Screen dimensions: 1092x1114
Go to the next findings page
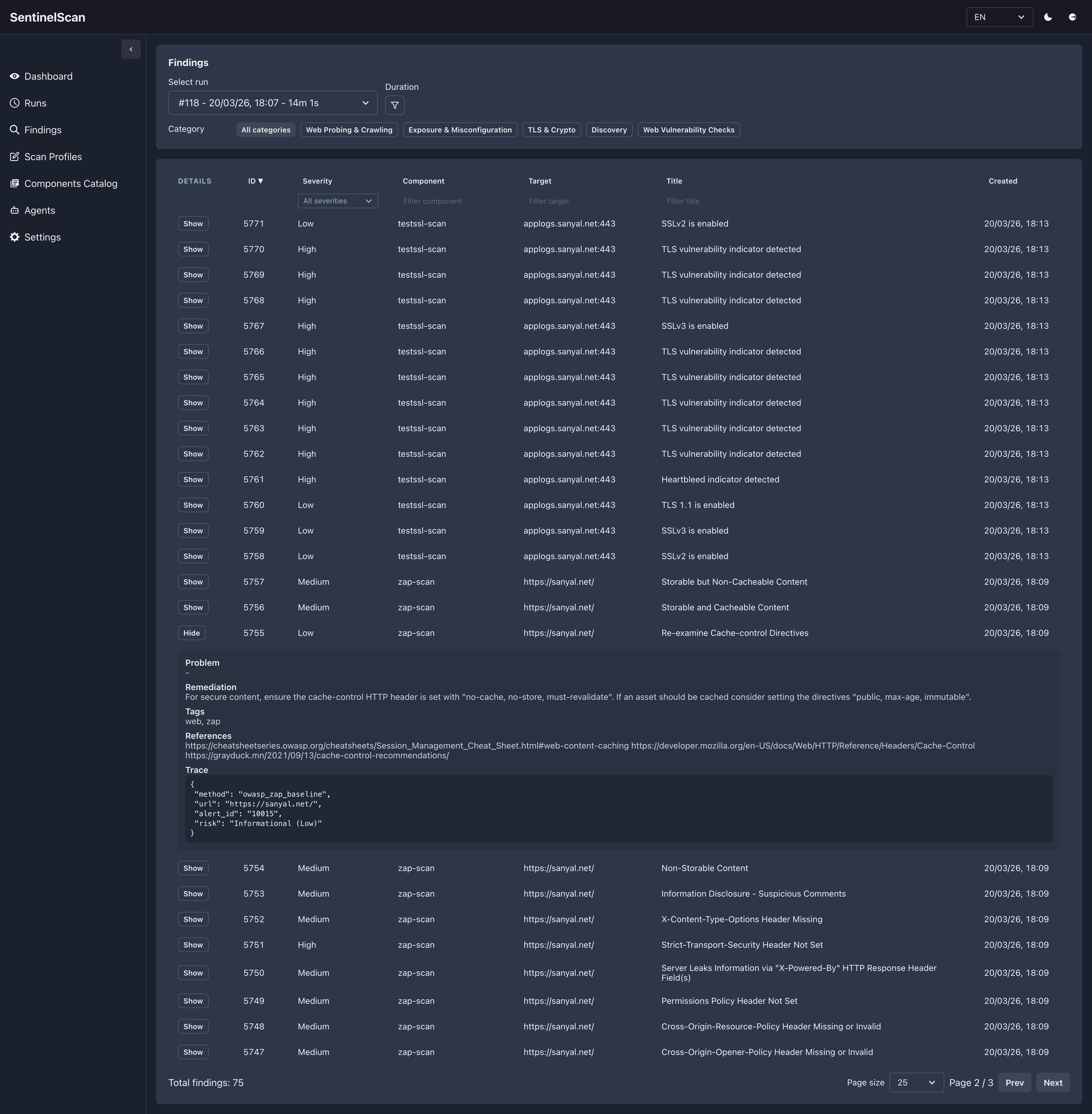point(1053,1082)
